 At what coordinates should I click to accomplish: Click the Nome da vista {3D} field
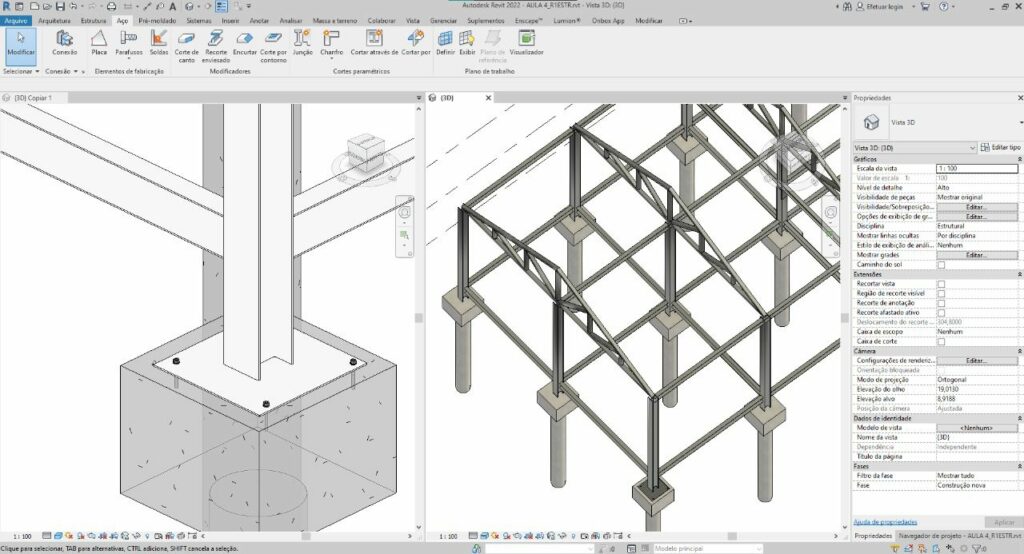click(976, 438)
